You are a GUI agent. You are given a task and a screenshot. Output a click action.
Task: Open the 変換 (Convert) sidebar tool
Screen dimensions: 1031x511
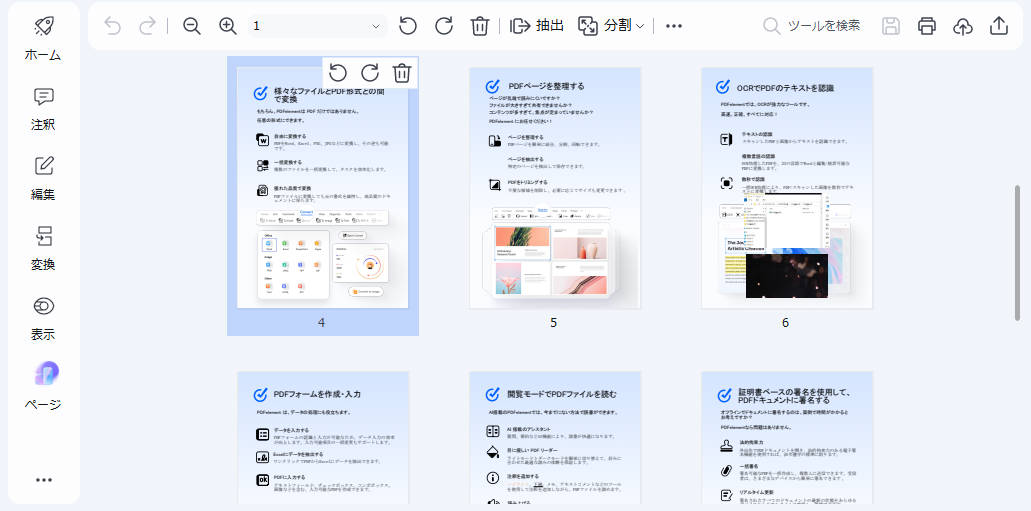coord(43,249)
